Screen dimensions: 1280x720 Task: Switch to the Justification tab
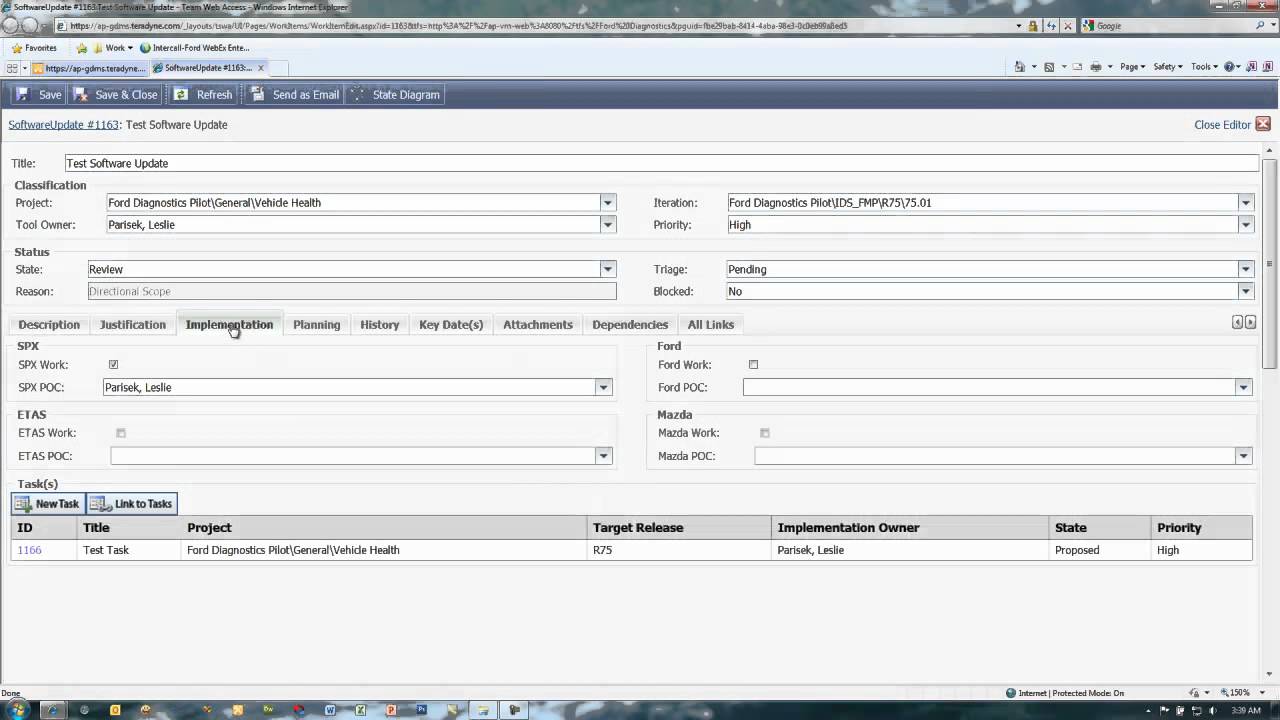pyautogui.click(x=132, y=324)
